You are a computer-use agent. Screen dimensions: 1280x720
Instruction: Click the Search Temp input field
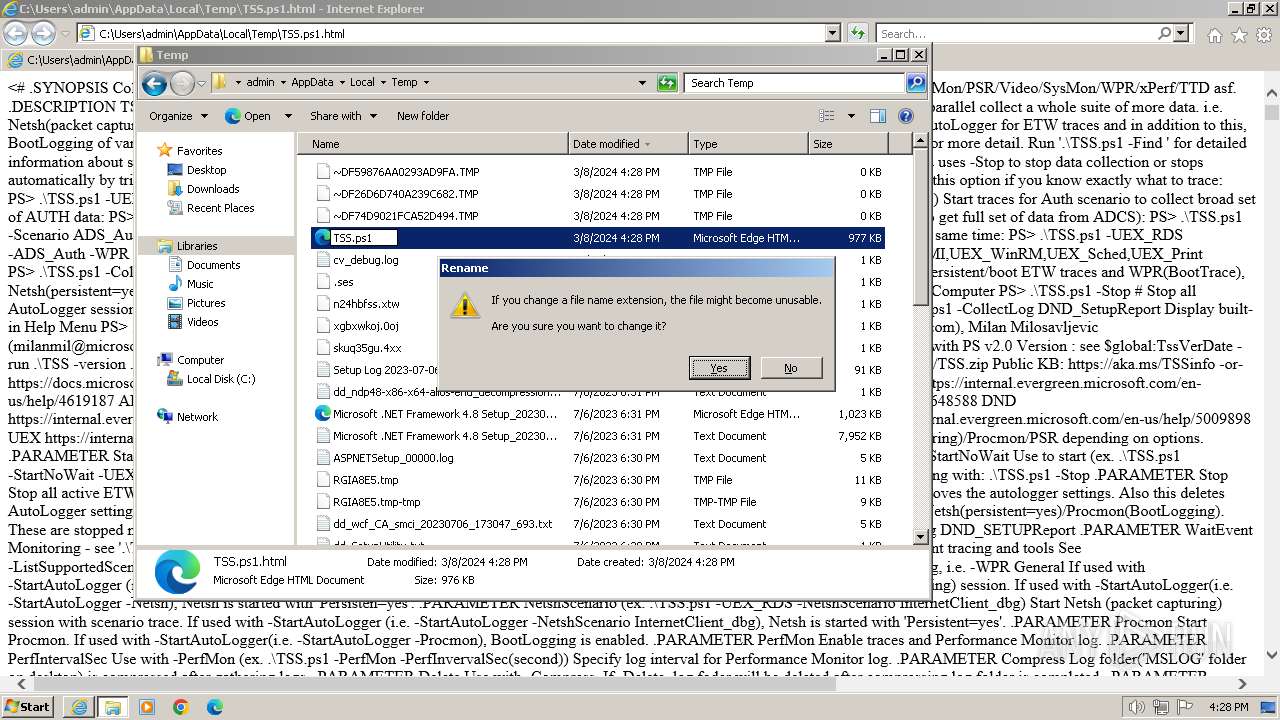(x=795, y=83)
